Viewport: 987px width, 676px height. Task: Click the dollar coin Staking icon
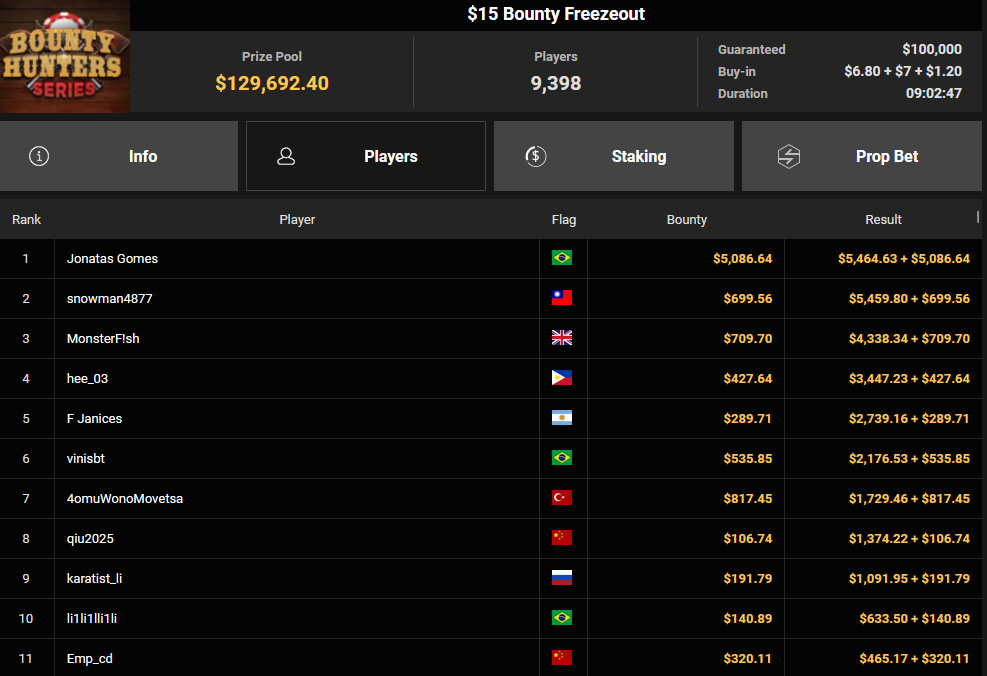tap(535, 156)
